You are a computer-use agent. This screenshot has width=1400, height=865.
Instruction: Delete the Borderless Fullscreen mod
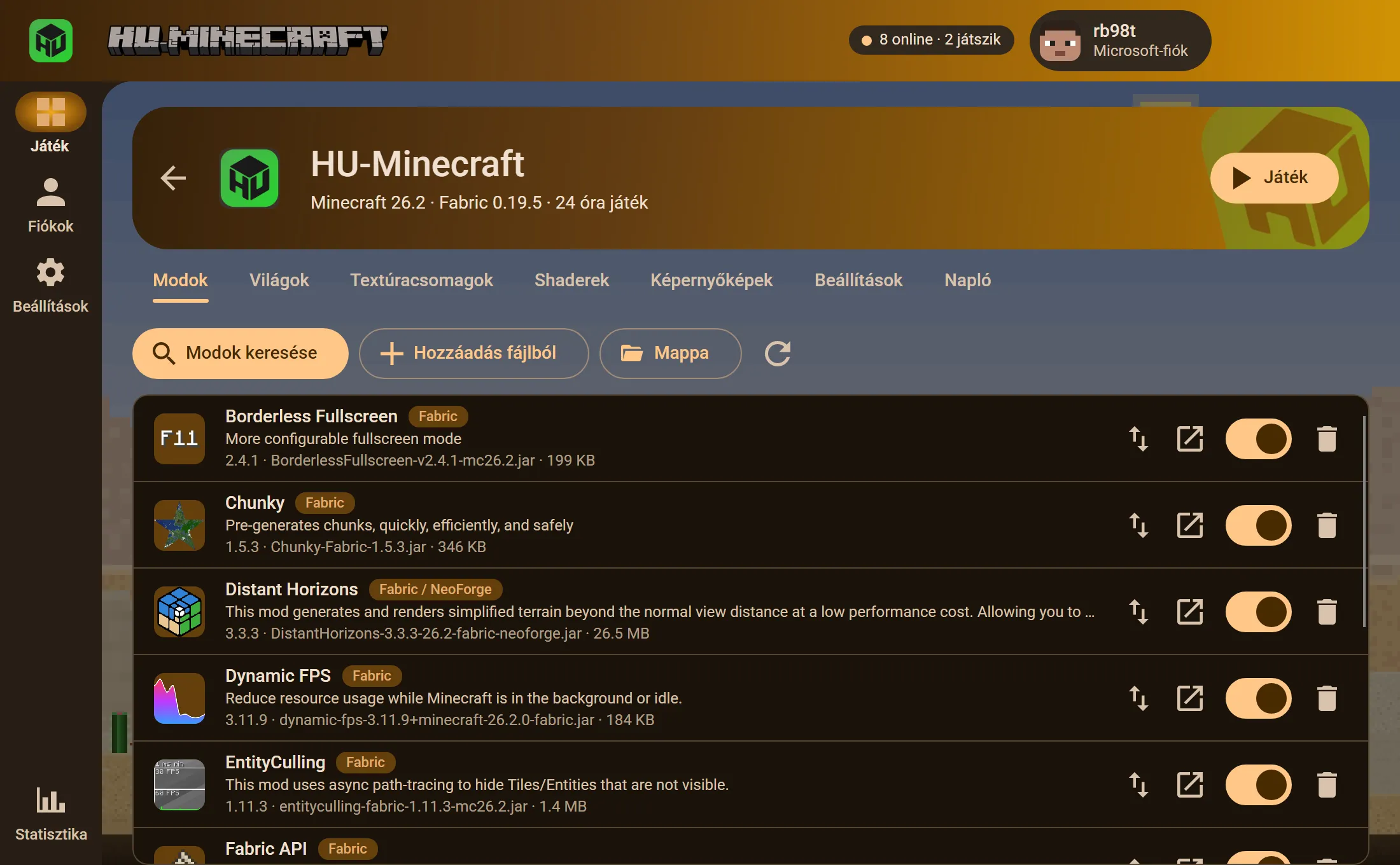(1327, 439)
